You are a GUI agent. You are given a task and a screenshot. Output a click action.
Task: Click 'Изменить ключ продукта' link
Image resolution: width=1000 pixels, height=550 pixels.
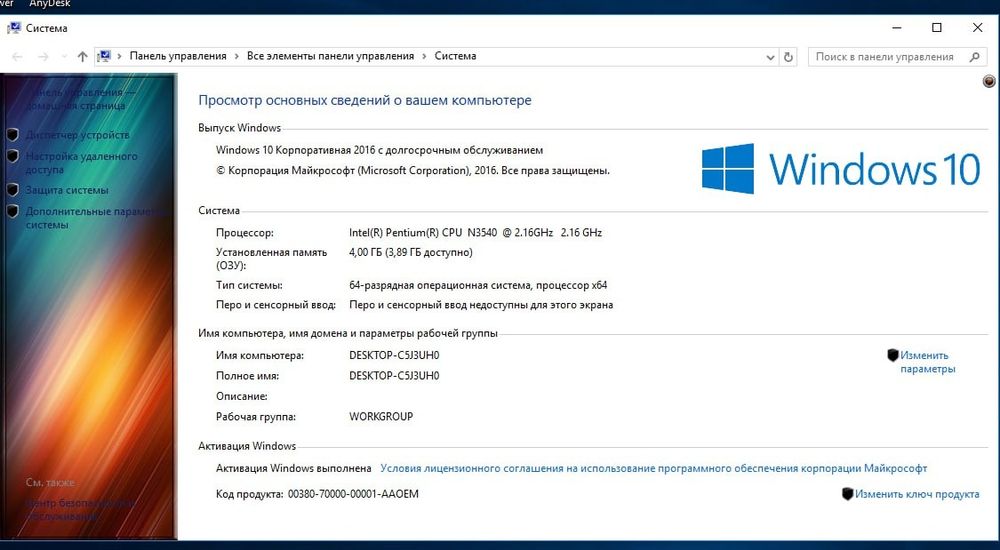click(x=917, y=494)
